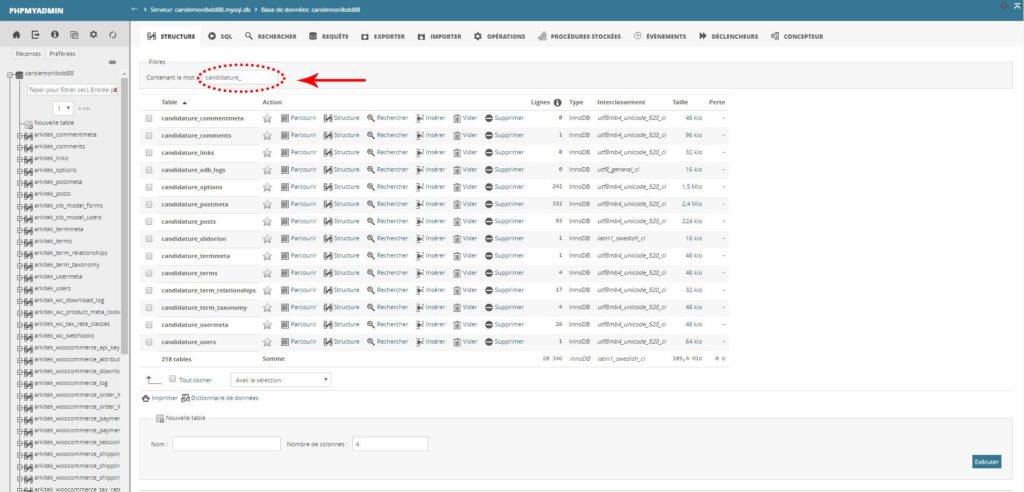Star candidature_commentmeta as favorite
The width and height of the screenshot is (1024, 492).
pyautogui.click(x=267, y=118)
